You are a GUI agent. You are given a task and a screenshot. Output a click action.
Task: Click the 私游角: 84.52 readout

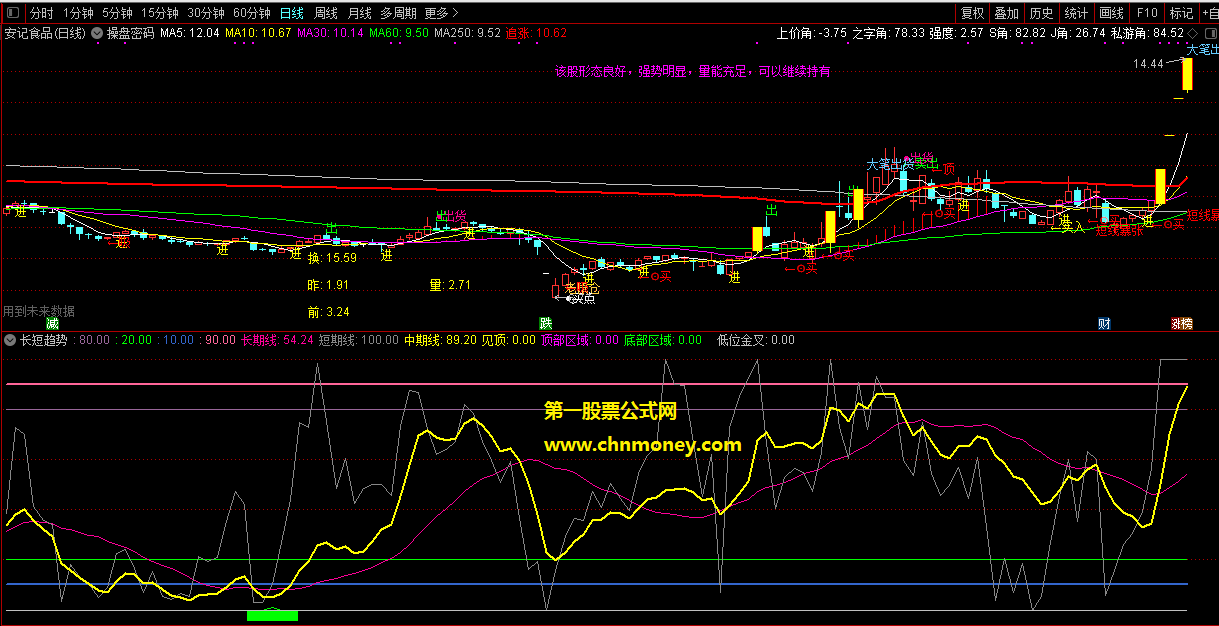click(1147, 33)
